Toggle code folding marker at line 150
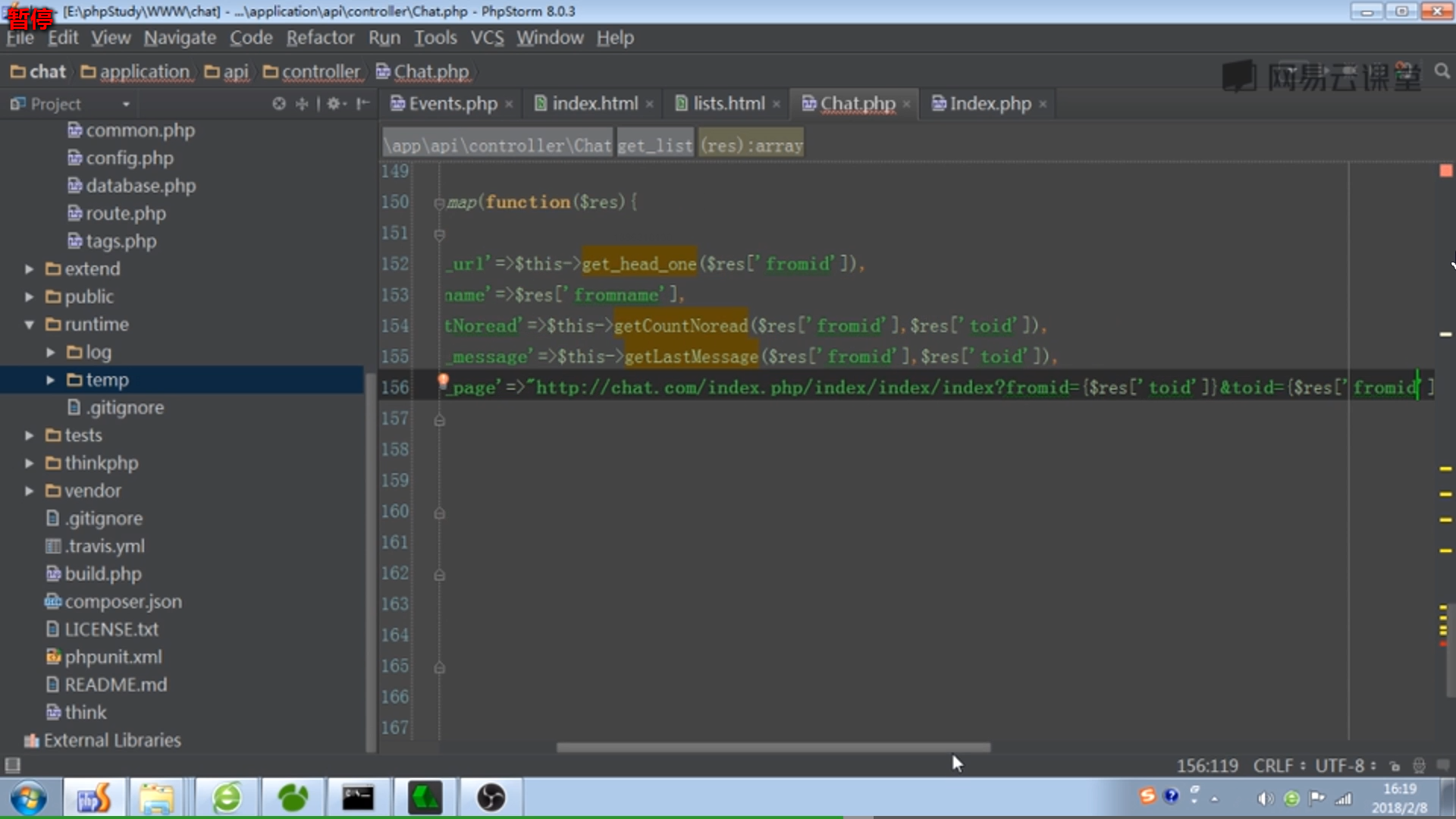 click(439, 203)
